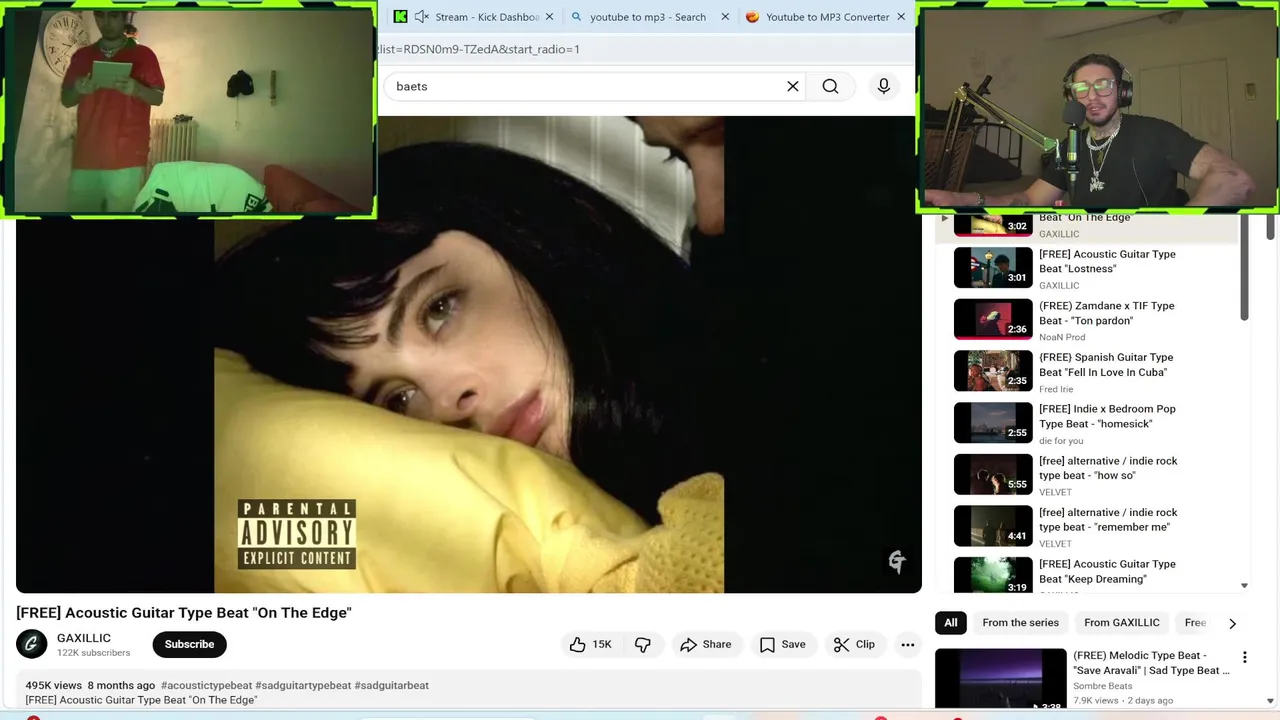This screenshot has width=1280, height=720.
Task: Click the "122K subscribers" text
Action: click(x=93, y=653)
